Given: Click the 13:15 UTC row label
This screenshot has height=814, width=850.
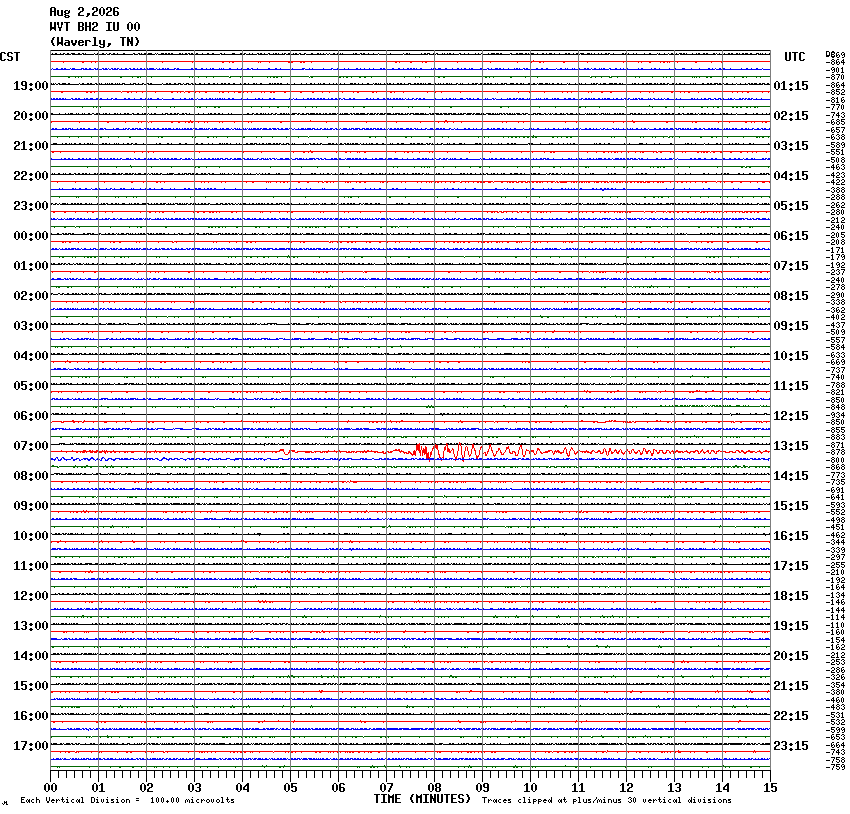Looking at the screenshot, I should click(791, 446).
